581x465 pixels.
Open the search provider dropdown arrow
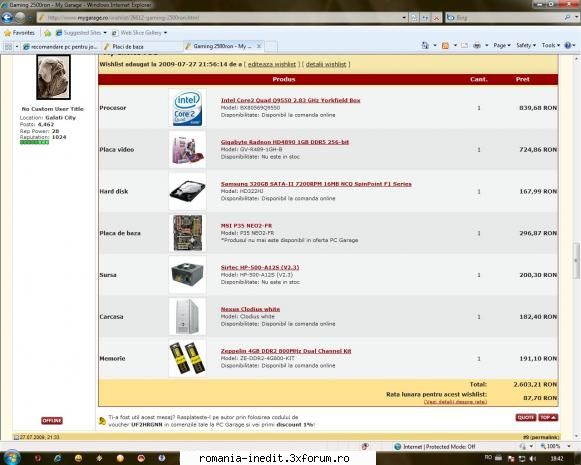(x=576, y=17)
